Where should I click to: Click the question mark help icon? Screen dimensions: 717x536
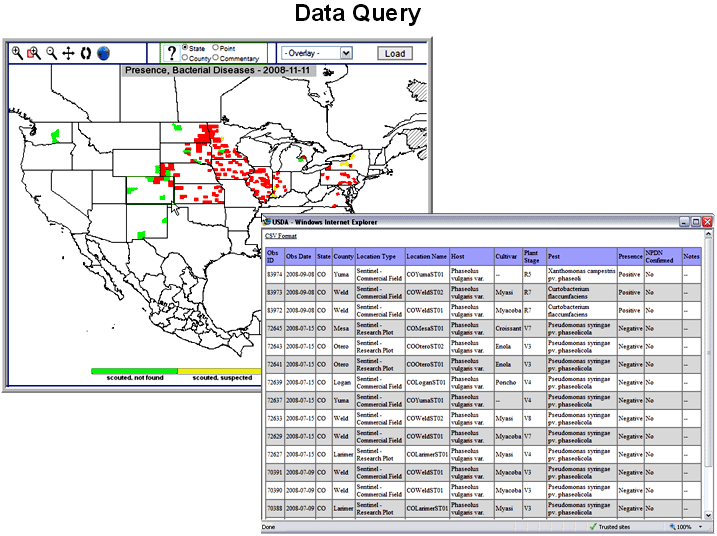(170, 53)
